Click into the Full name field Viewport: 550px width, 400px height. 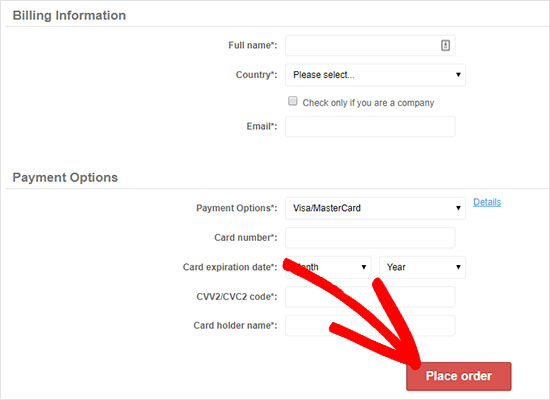370,45
